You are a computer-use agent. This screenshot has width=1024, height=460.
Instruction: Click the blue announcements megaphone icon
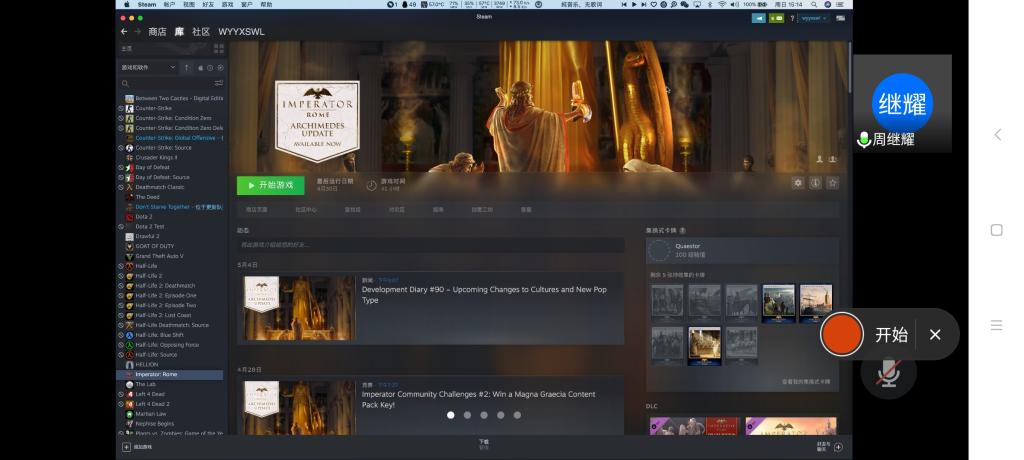pos(758,18)
